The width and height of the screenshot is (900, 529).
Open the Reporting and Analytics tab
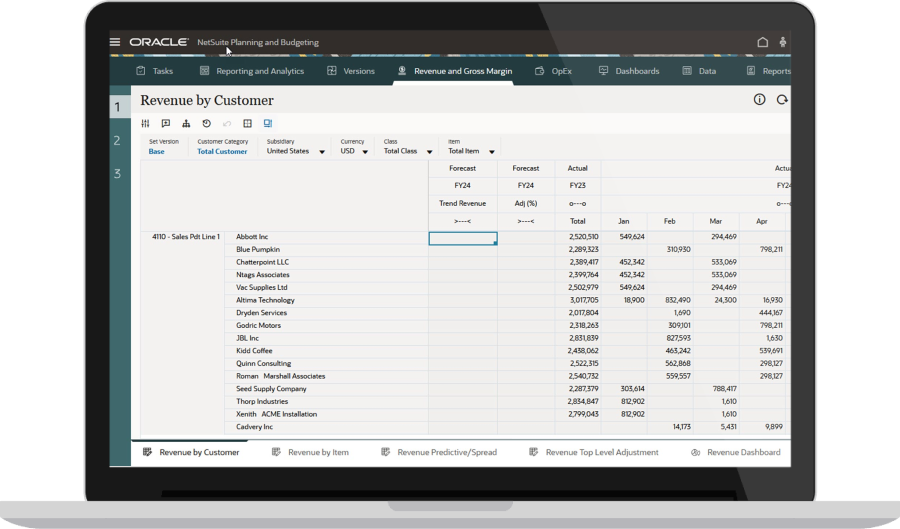click(251, 71)
